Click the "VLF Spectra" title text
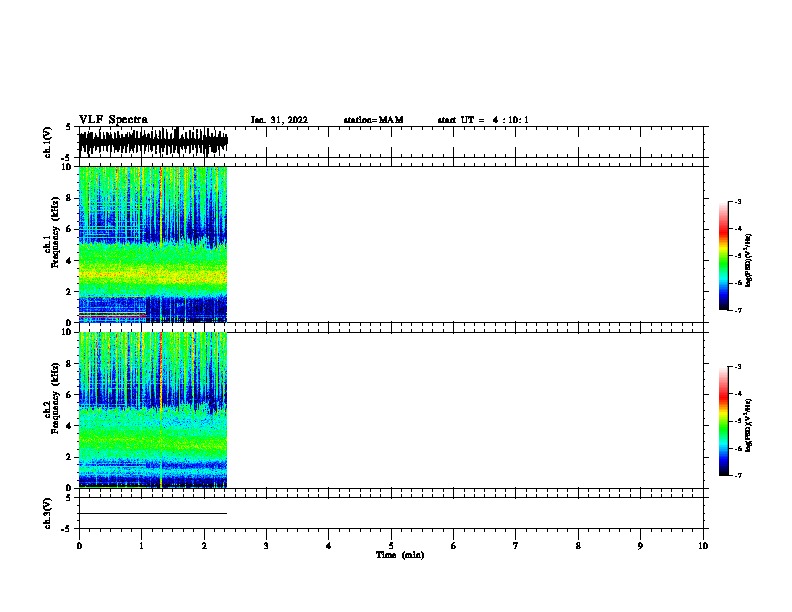This screenshot has height=612, width=792. click(x=113, y=120)
